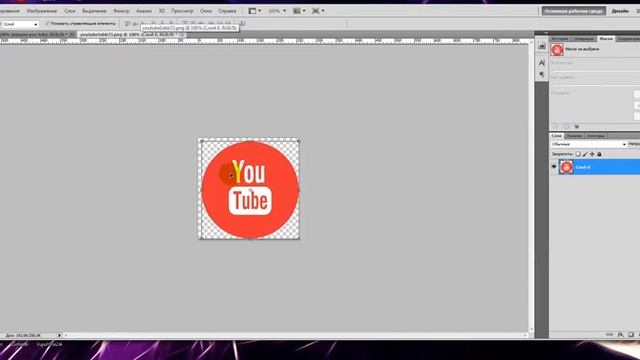The height and width of the screenshot is (360, 640).
Task: Open the Paragraph panel icon in the dock
Action: point(542,74)
